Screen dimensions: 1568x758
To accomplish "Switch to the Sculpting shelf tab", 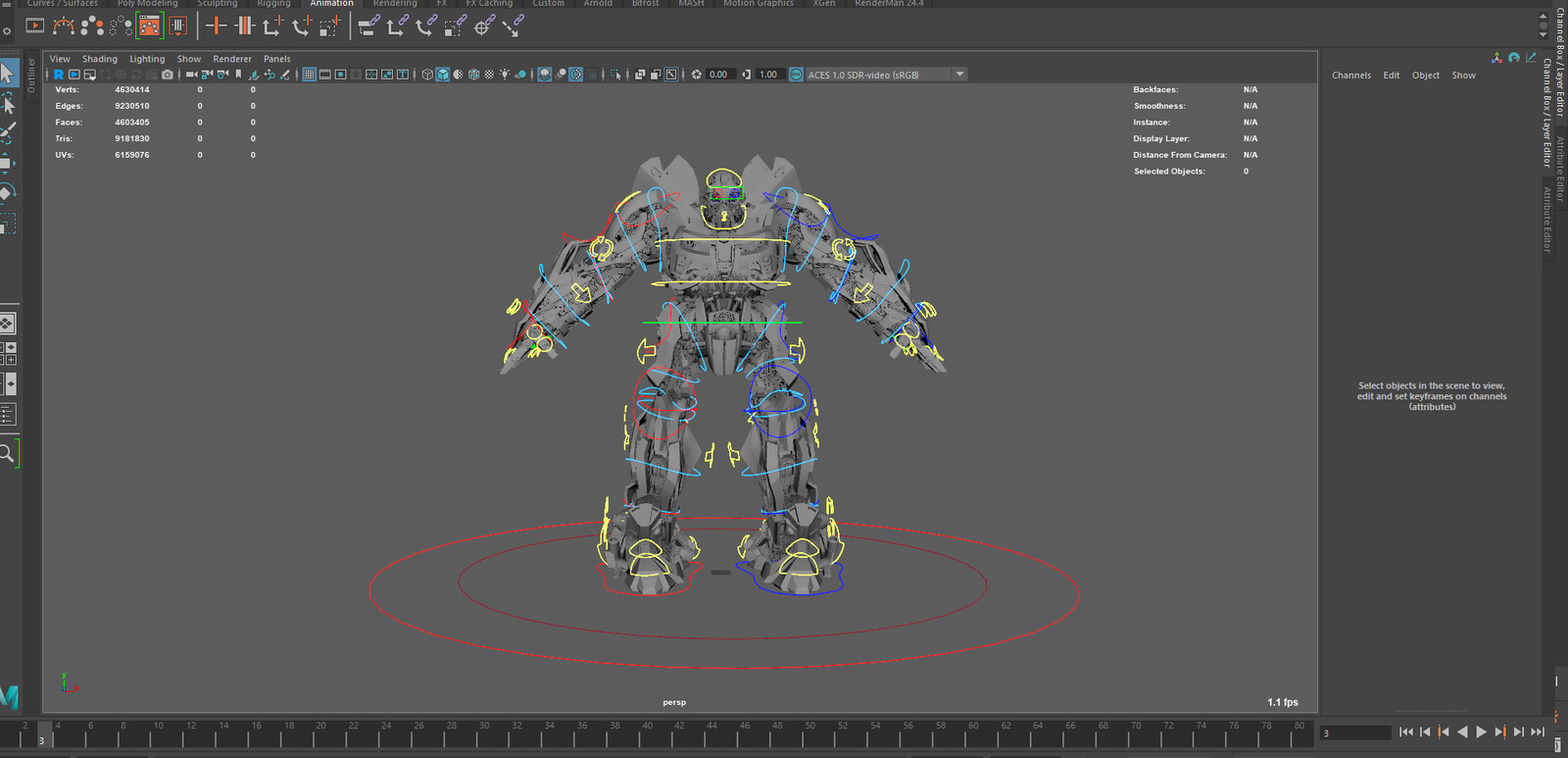I will (218, 4).
